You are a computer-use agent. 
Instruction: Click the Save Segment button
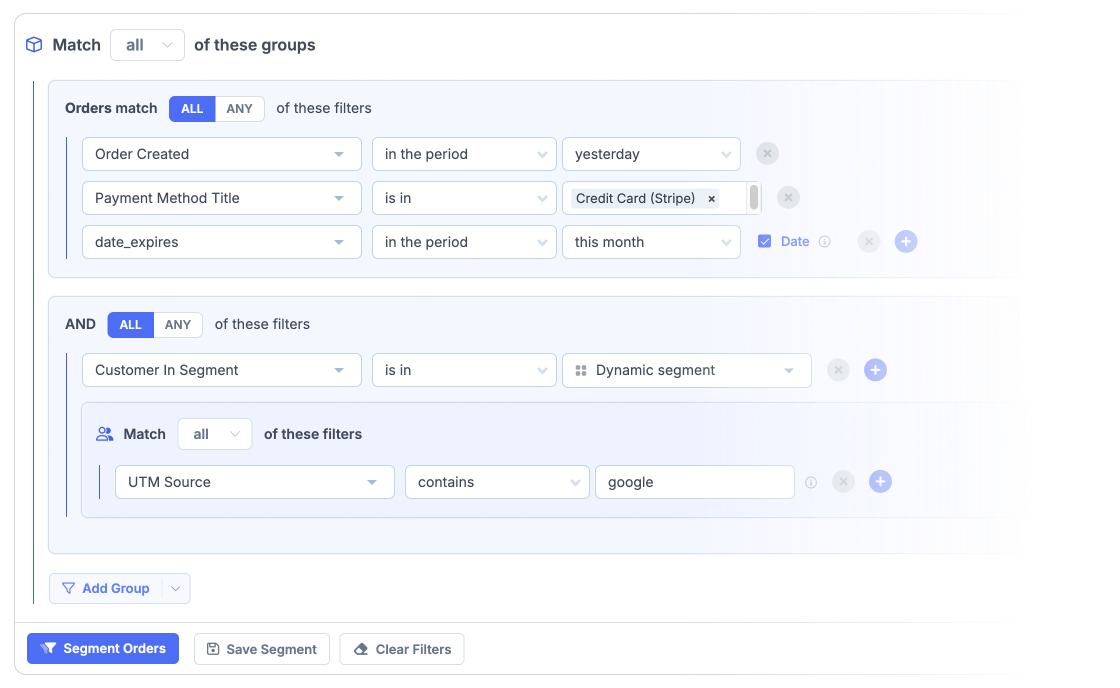261,648
